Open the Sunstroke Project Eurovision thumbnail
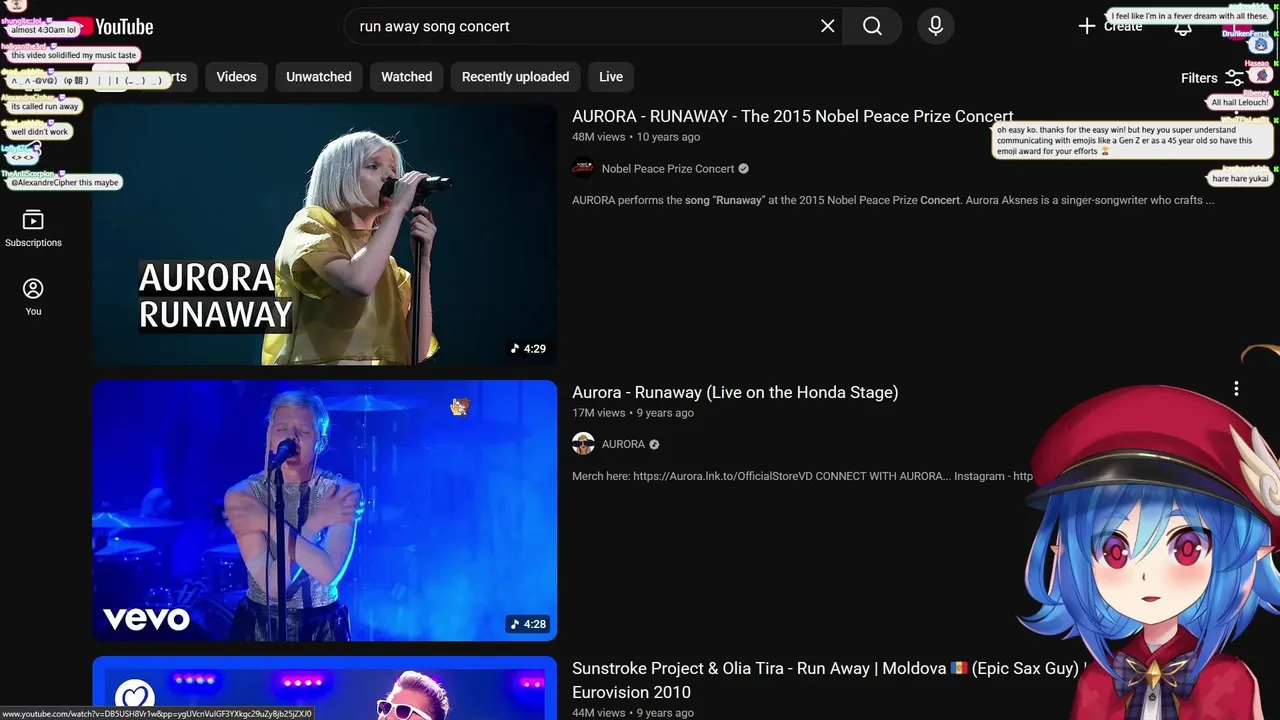1280x720 pixels. tap(325, 688)
